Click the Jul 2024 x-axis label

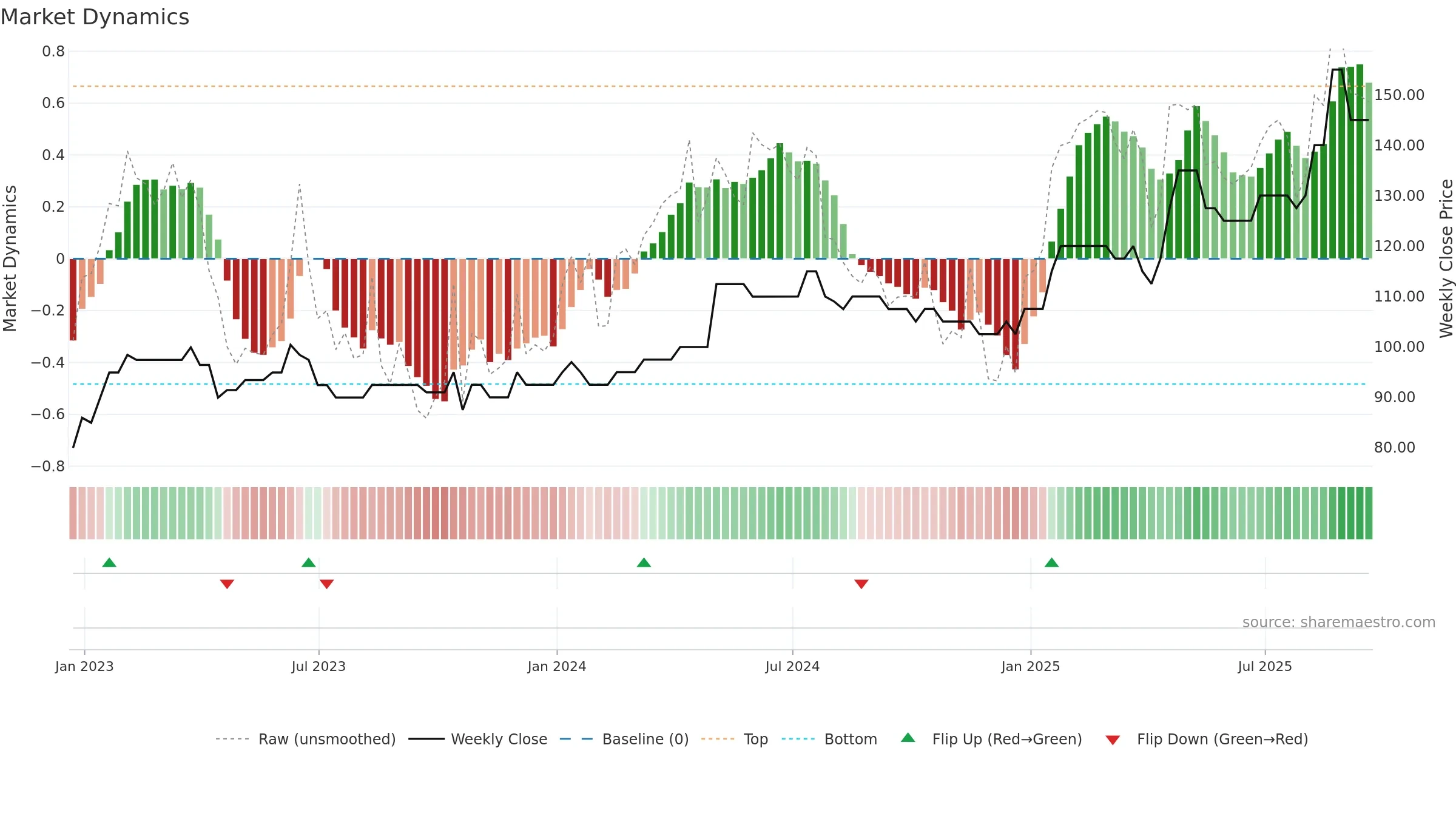pos(792,666)
